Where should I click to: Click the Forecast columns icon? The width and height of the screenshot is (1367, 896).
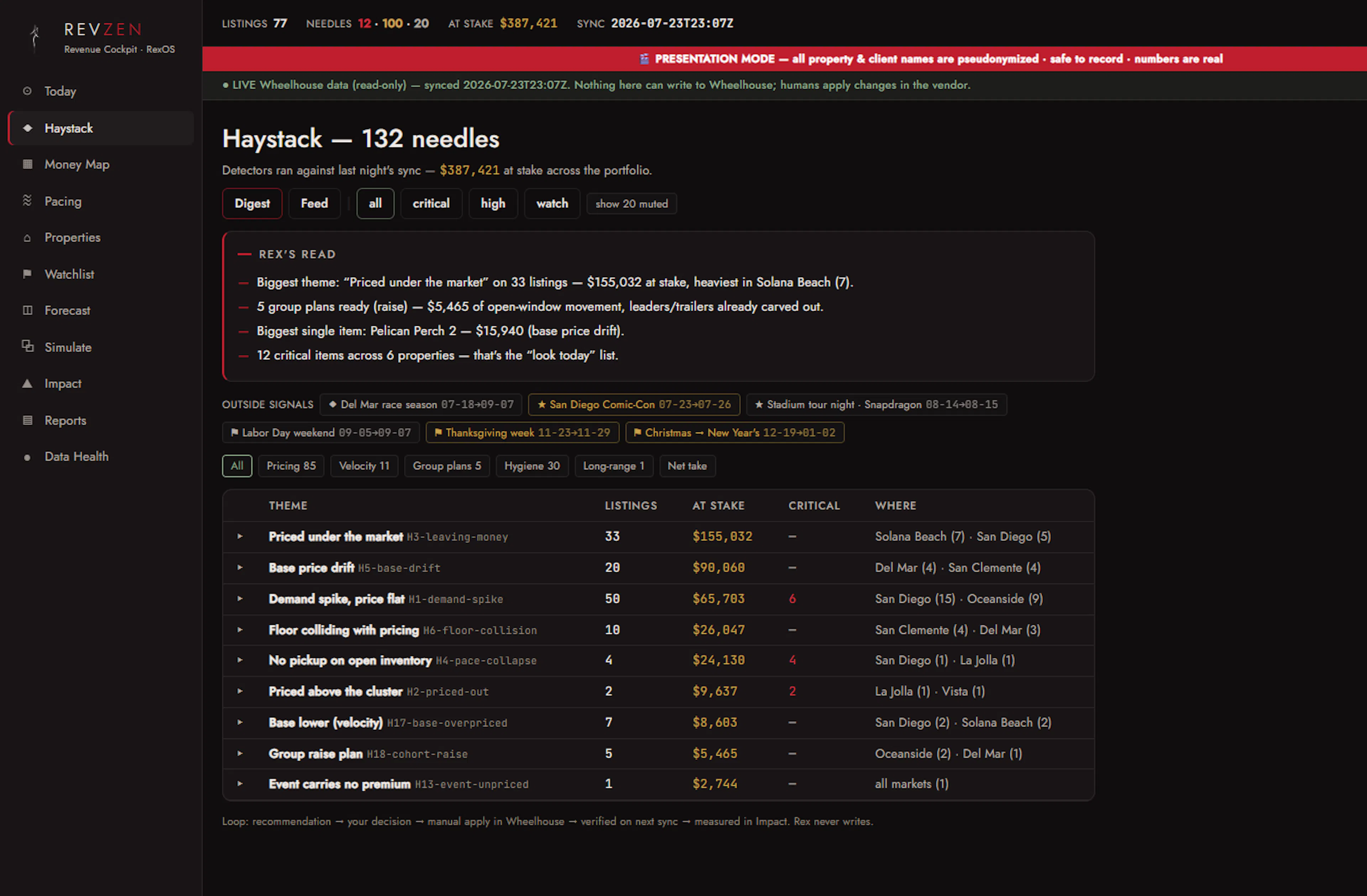(27, 311)
